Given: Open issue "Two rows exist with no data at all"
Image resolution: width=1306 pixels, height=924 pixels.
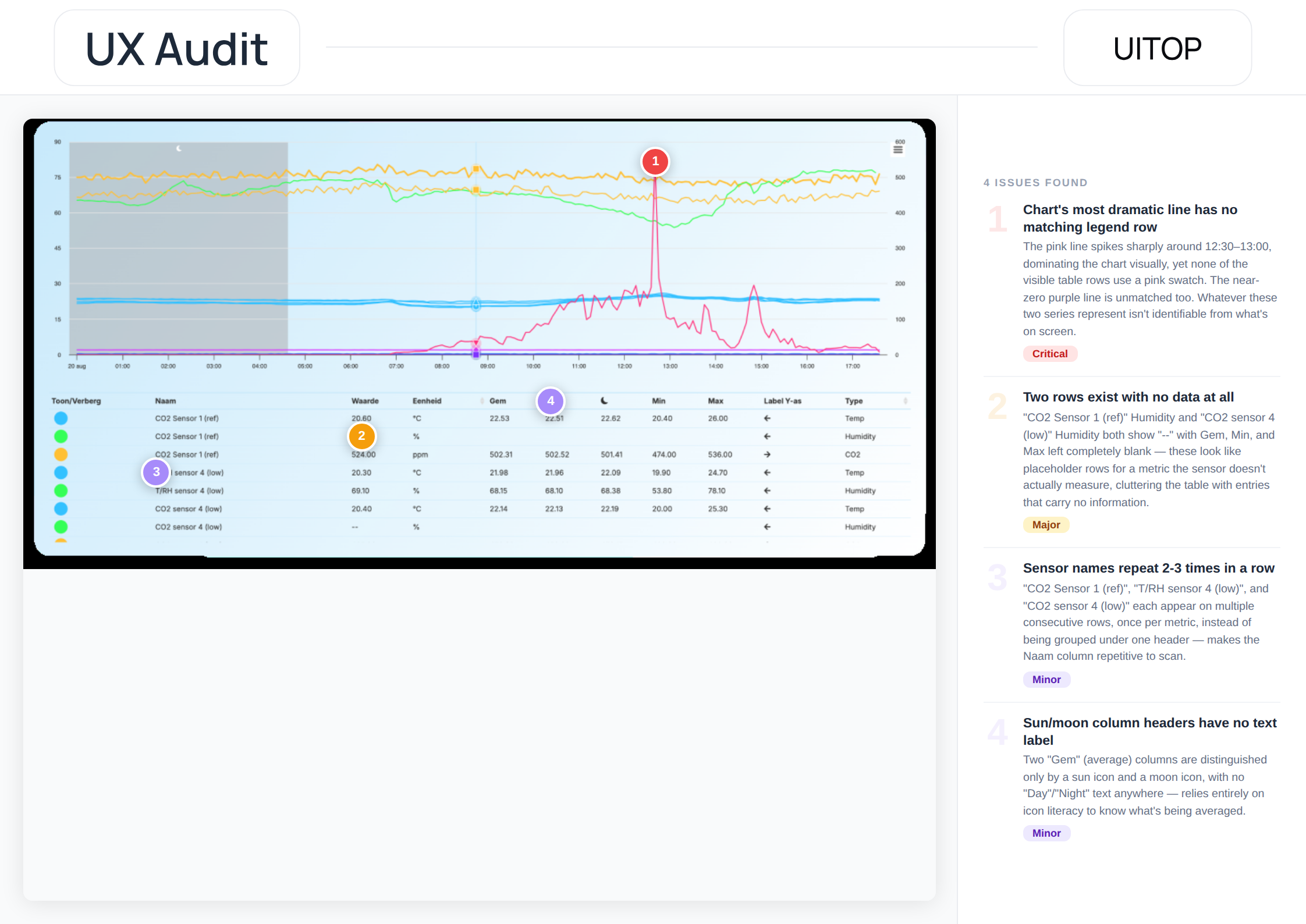Looking at the screenshot, I should point(1128,397).
